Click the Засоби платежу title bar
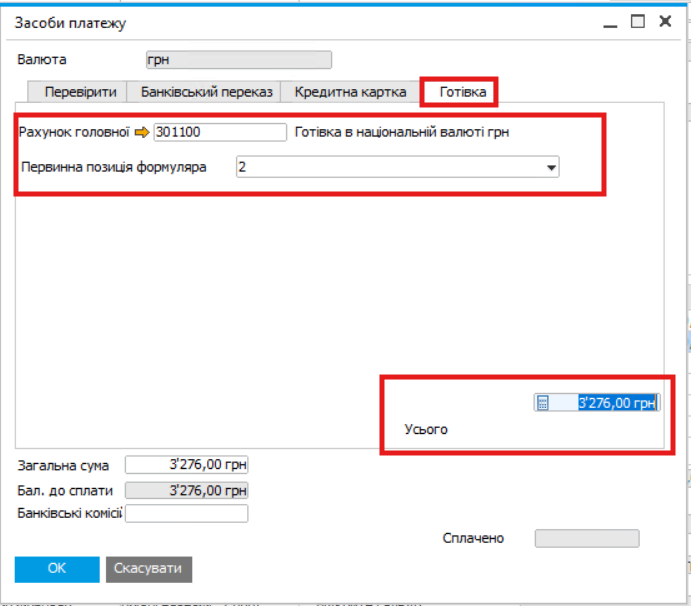 (300, 21)
